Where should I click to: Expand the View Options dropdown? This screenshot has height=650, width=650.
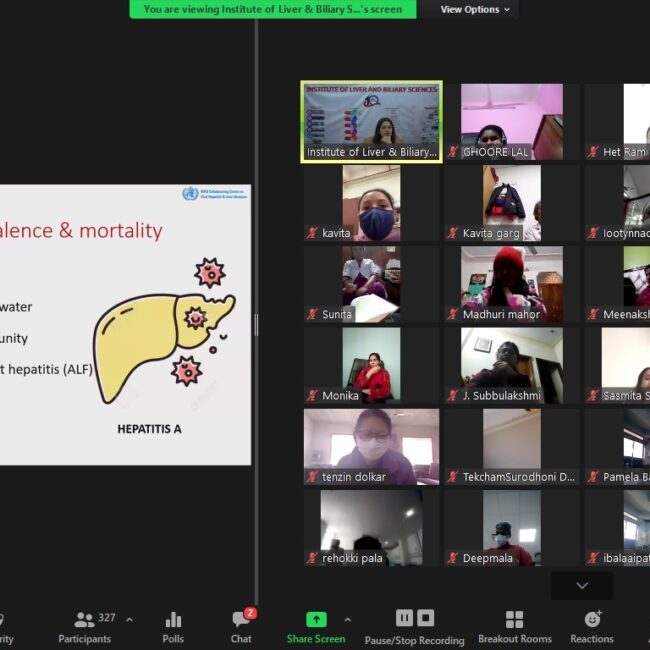coord(476,9)
